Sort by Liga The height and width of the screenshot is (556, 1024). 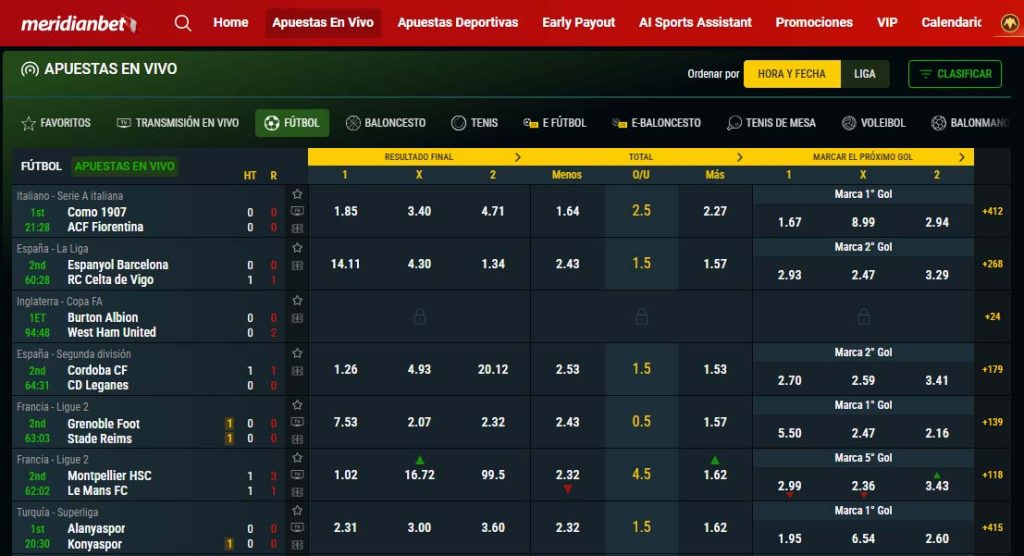point(865,74)
